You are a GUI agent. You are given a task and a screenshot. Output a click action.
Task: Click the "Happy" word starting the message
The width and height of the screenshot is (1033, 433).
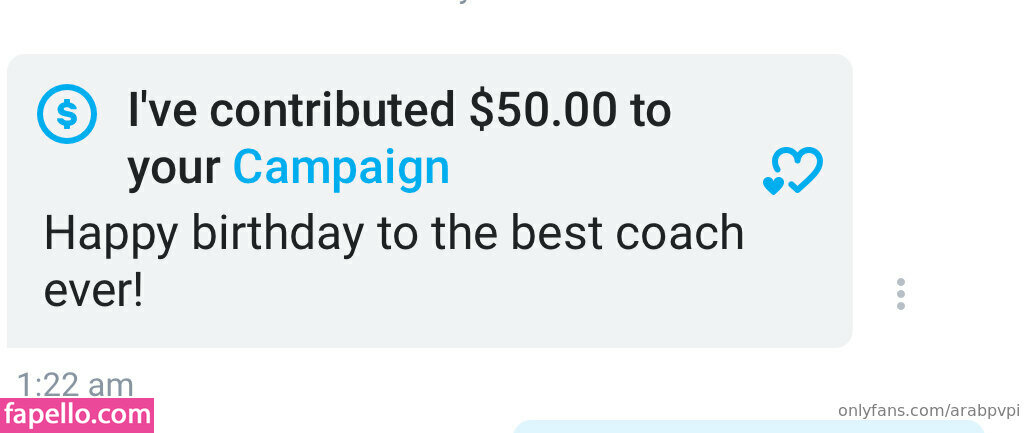[x=111, y=235]
